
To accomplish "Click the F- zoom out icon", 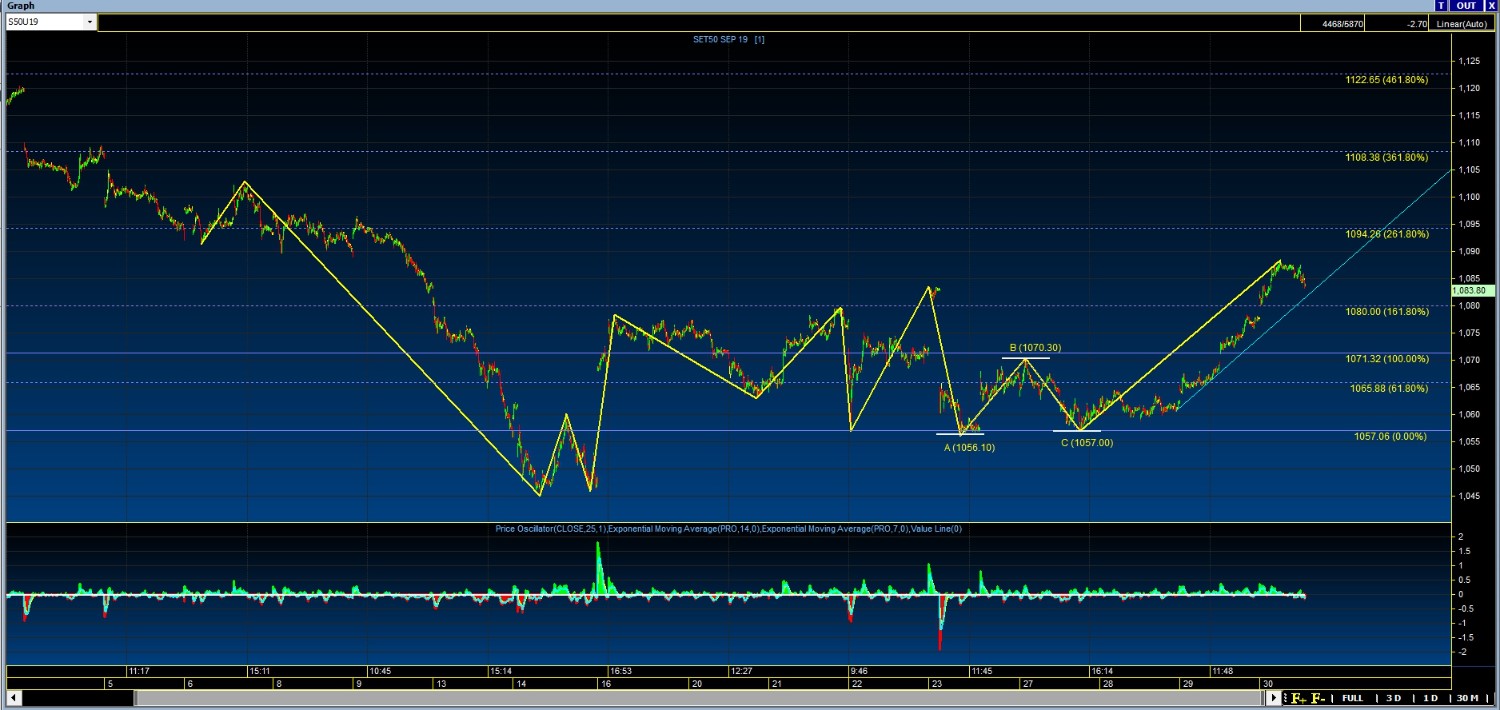I will [1319, 698].
